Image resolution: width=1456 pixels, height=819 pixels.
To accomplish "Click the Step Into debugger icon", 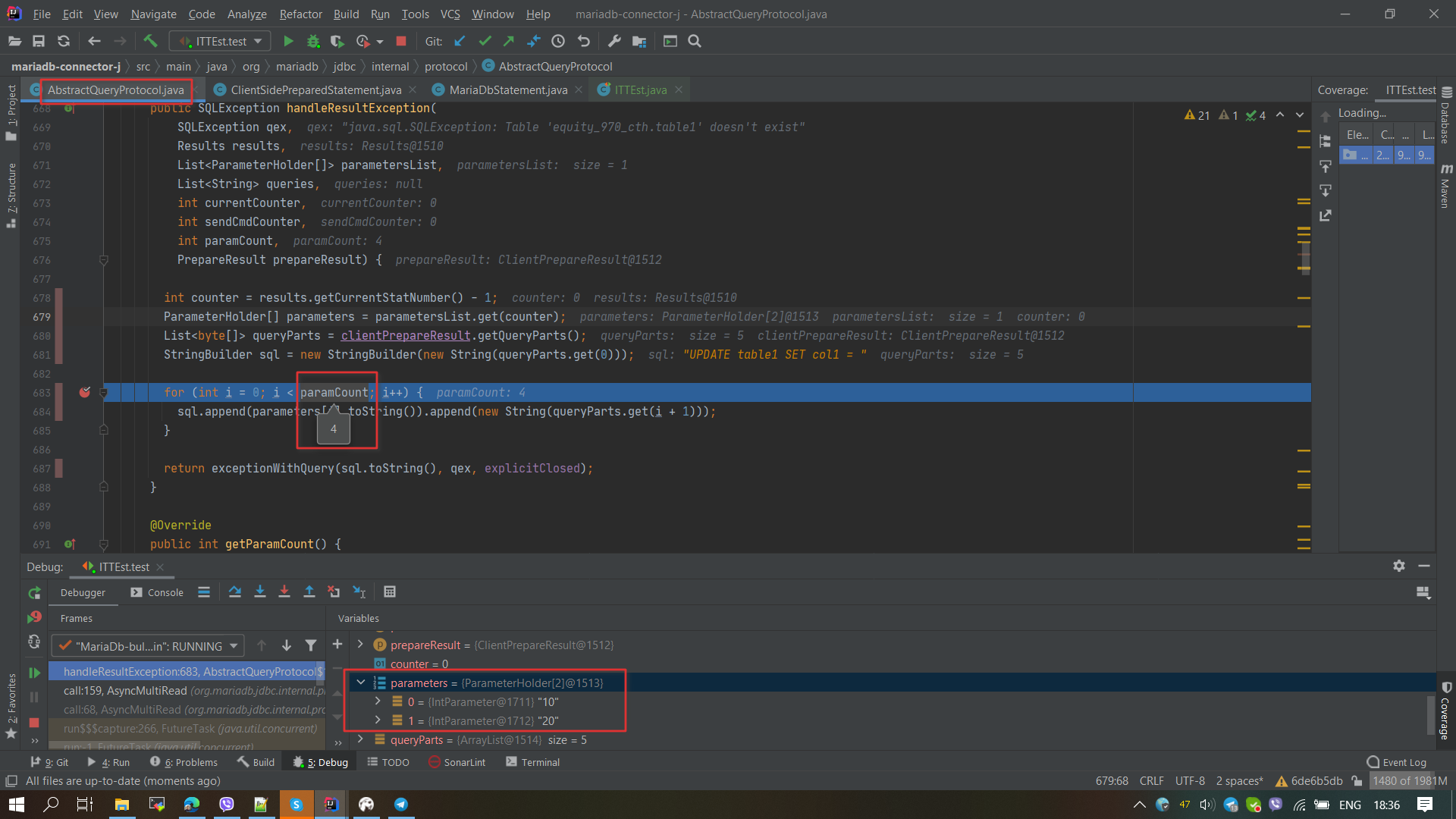I will [260, 592].
